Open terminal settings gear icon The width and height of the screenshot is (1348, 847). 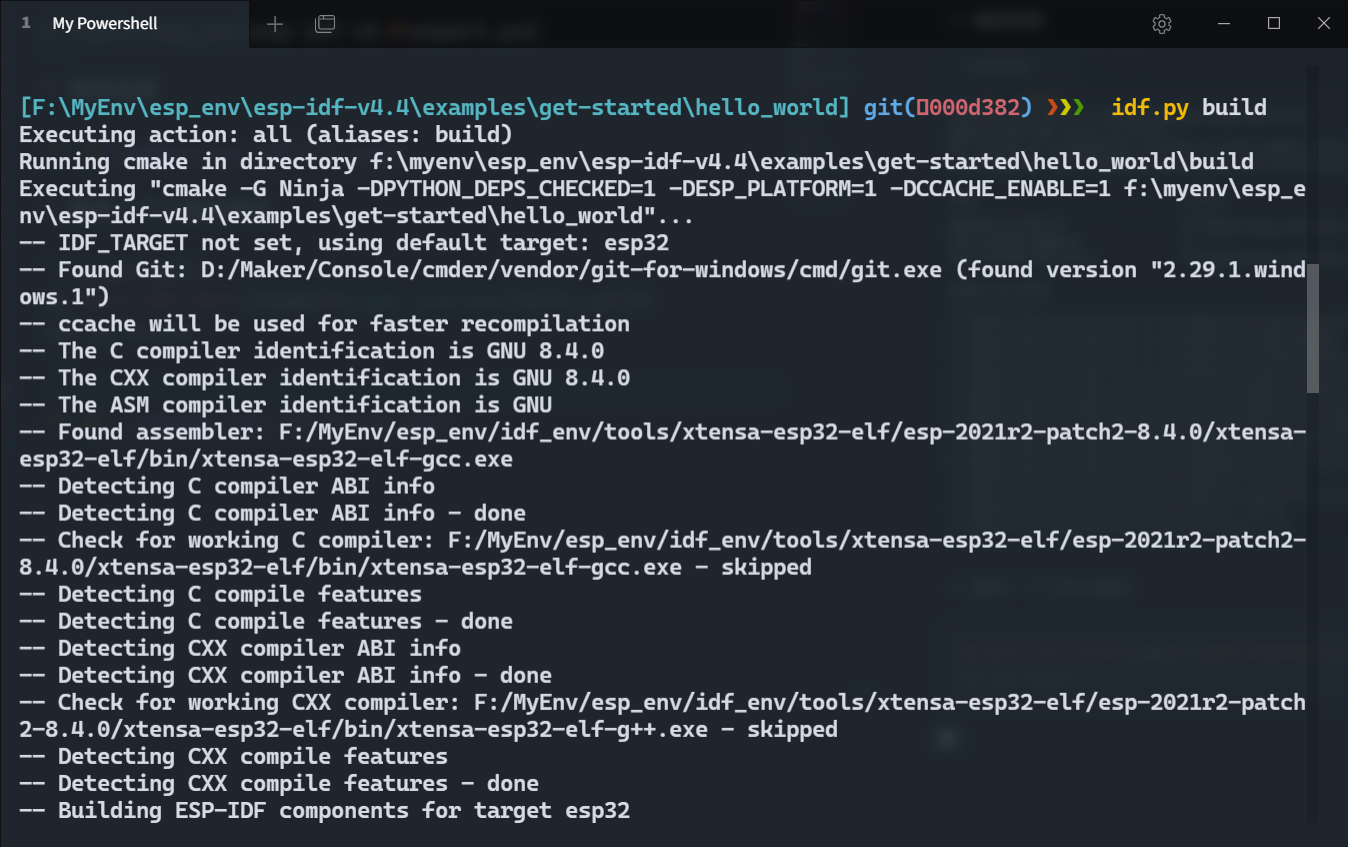click(x=1162, y=24)
